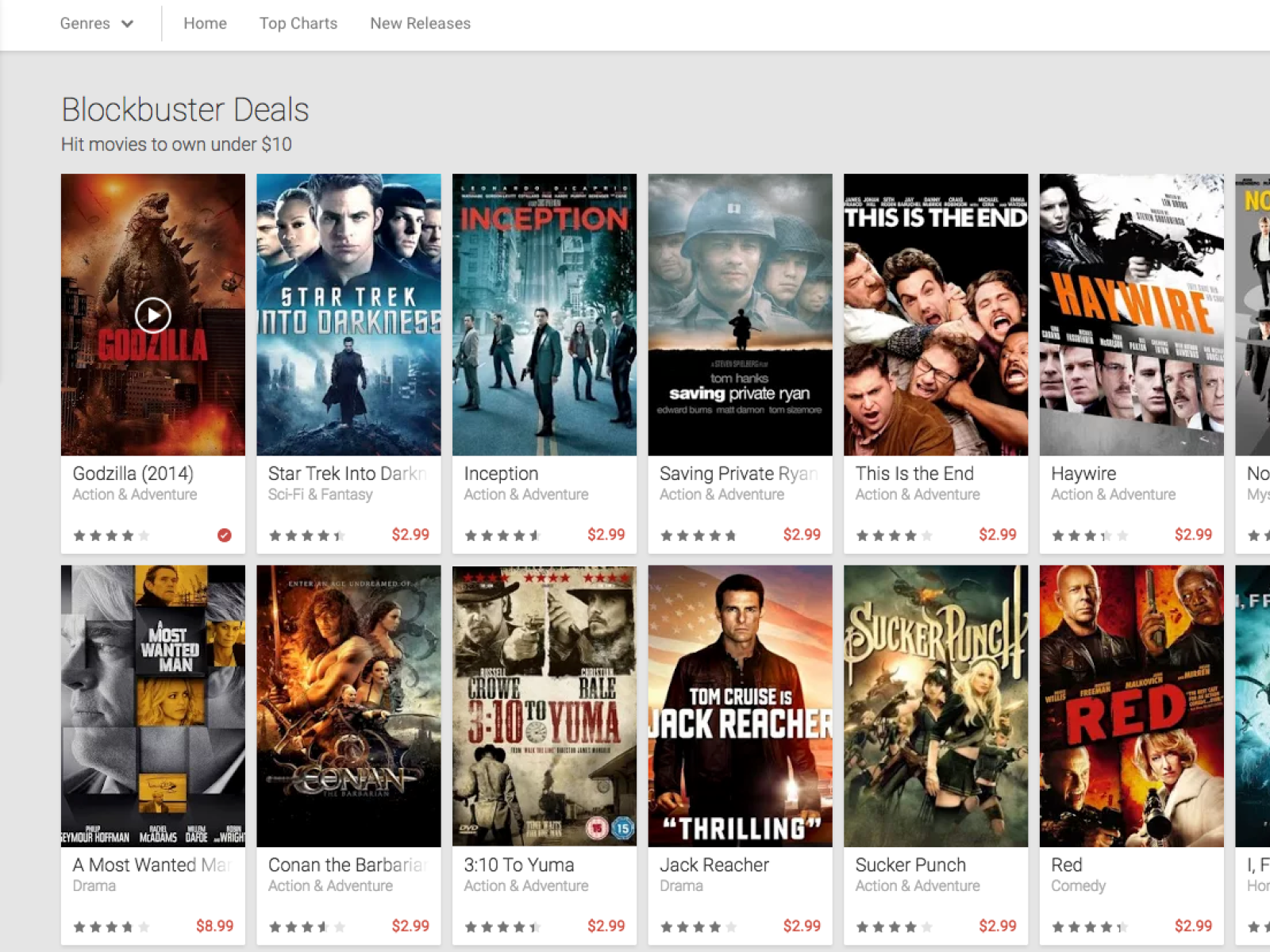Expand the Genres dropdown
1270x952 pixels.
[96, 24]
